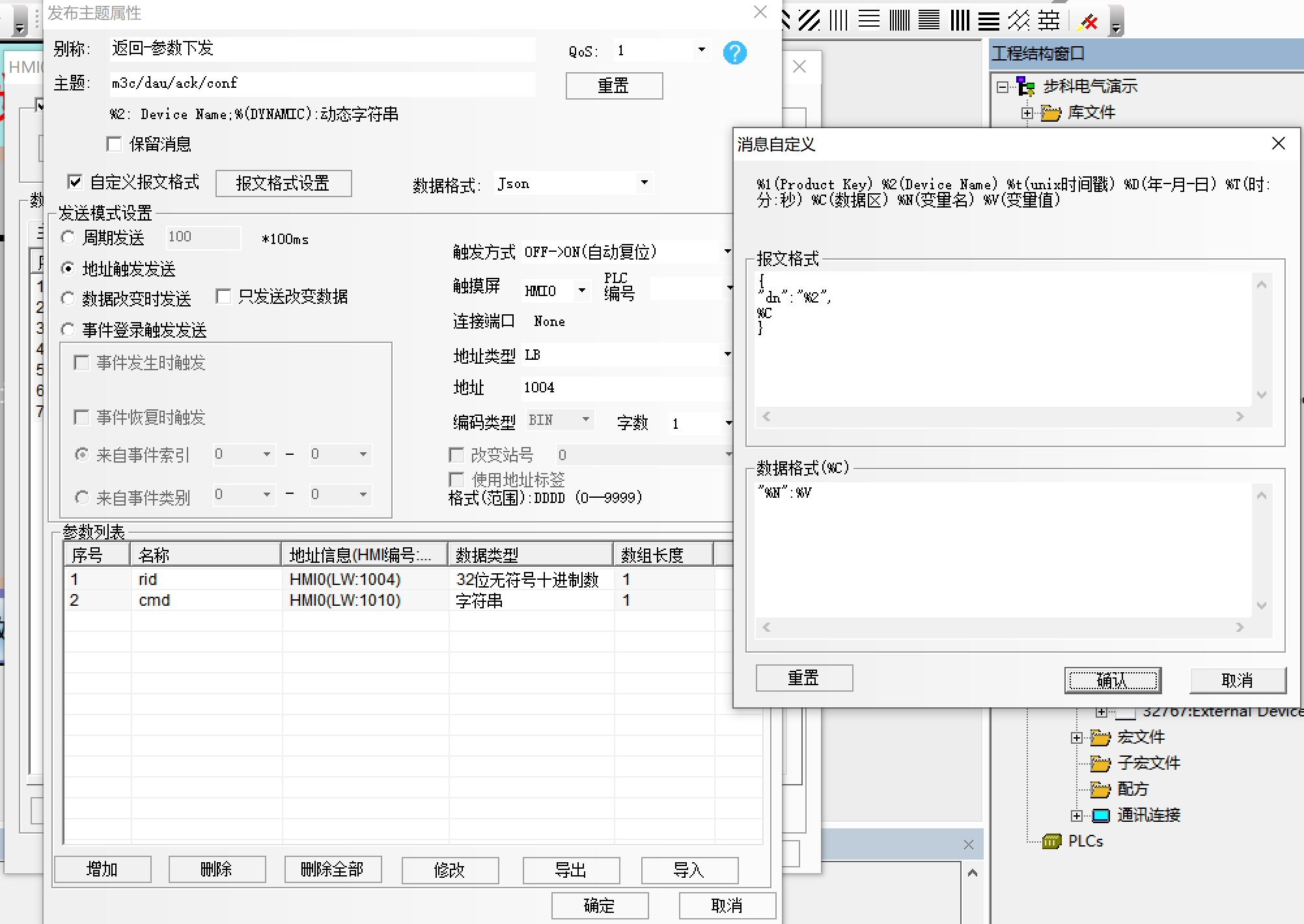Click the 地址信息 column header
Image resolution: width=1304 pixels, height=924 pixels.
[x=365, y=555]
